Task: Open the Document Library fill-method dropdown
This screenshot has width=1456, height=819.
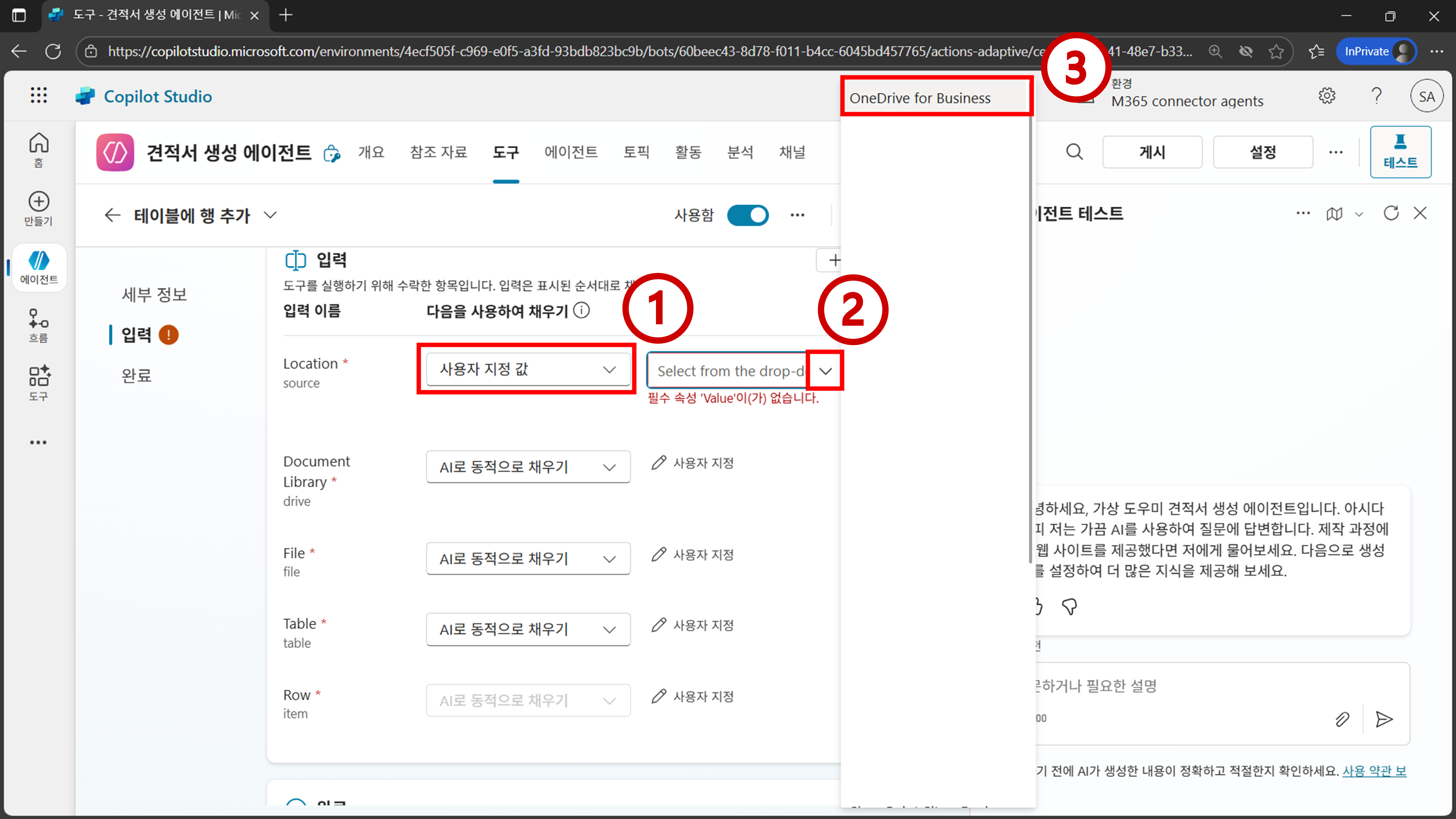Action: click(528, 467)
